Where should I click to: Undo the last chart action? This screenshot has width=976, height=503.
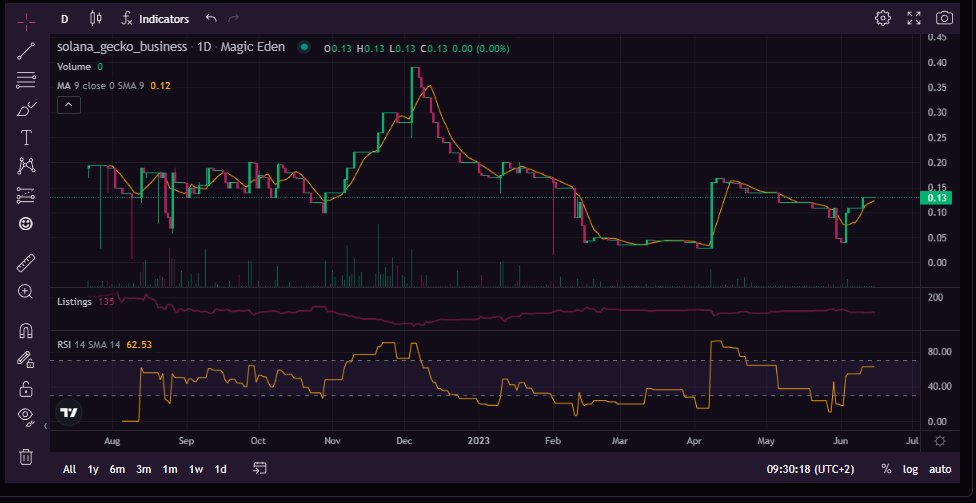click(211, 19)
